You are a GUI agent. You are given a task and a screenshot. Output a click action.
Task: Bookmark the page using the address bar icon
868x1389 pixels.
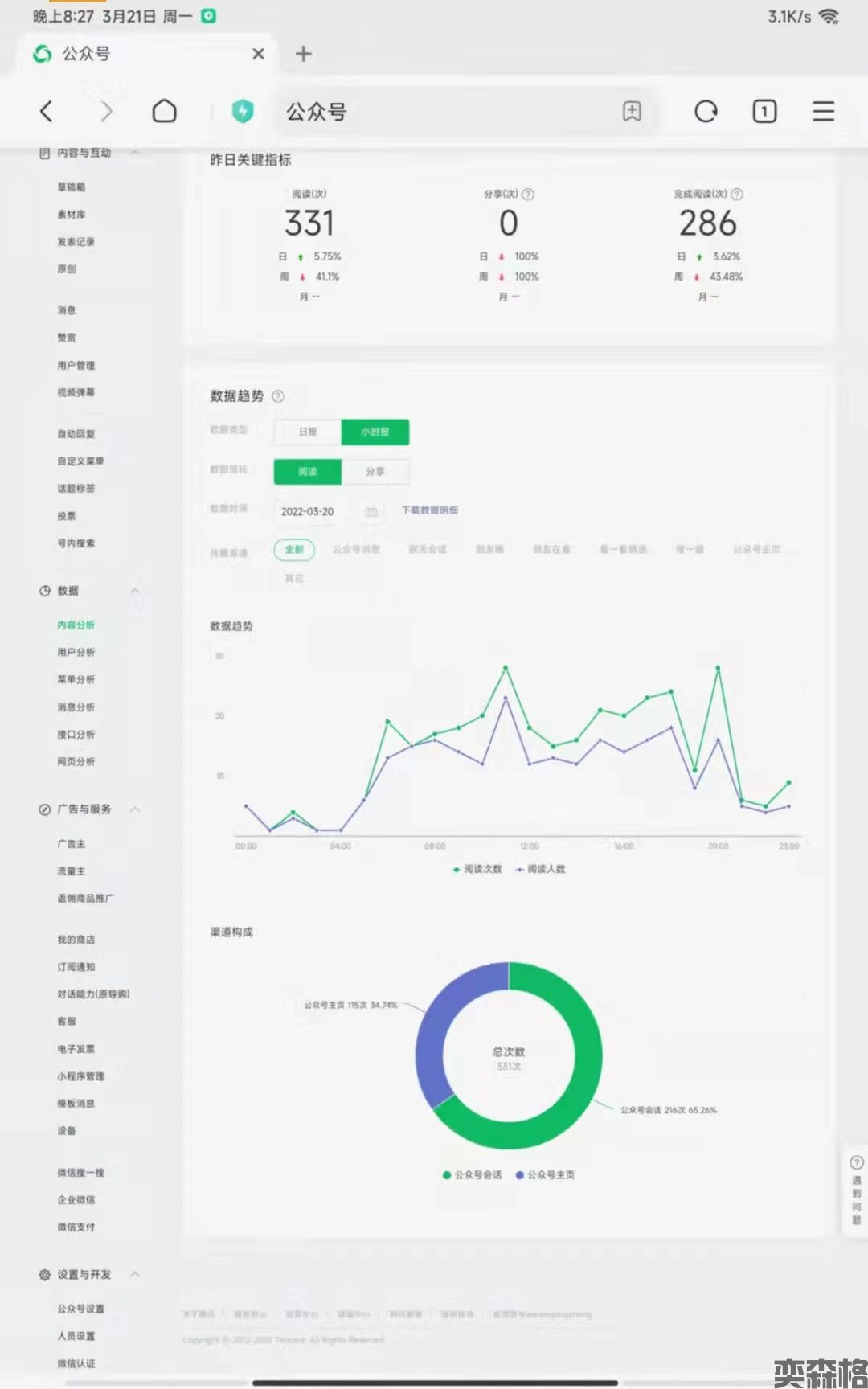coord(632,111)
